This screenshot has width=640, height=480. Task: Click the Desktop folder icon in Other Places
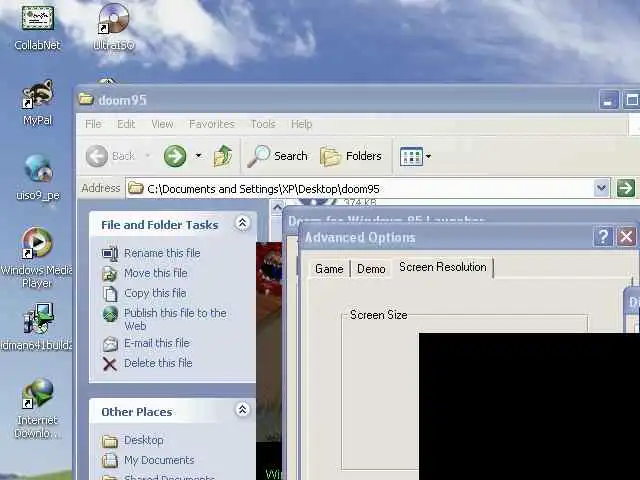pyautogui.click(x=110, y=441)
